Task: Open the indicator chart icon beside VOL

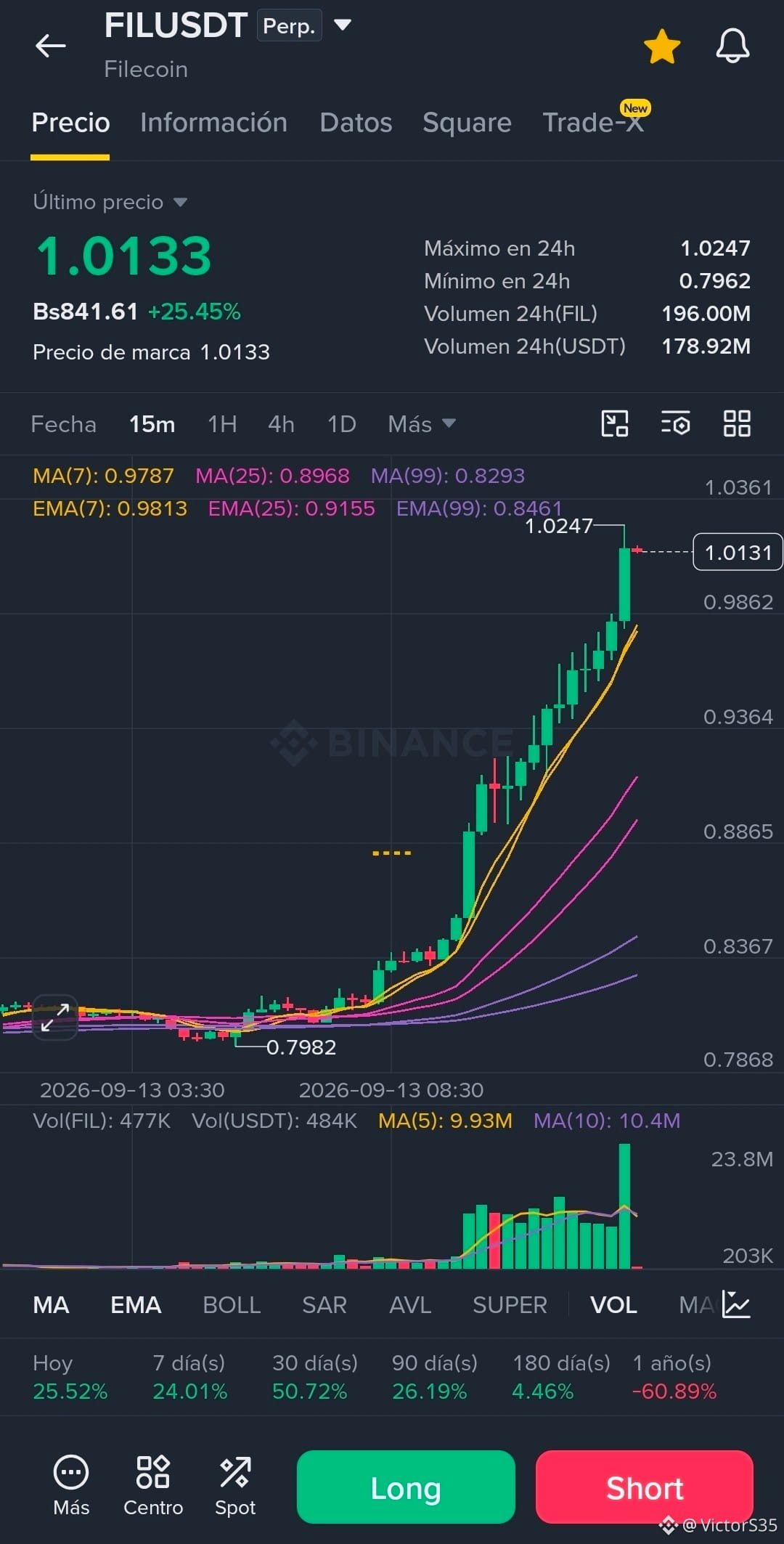Action: coord(736,1305)
